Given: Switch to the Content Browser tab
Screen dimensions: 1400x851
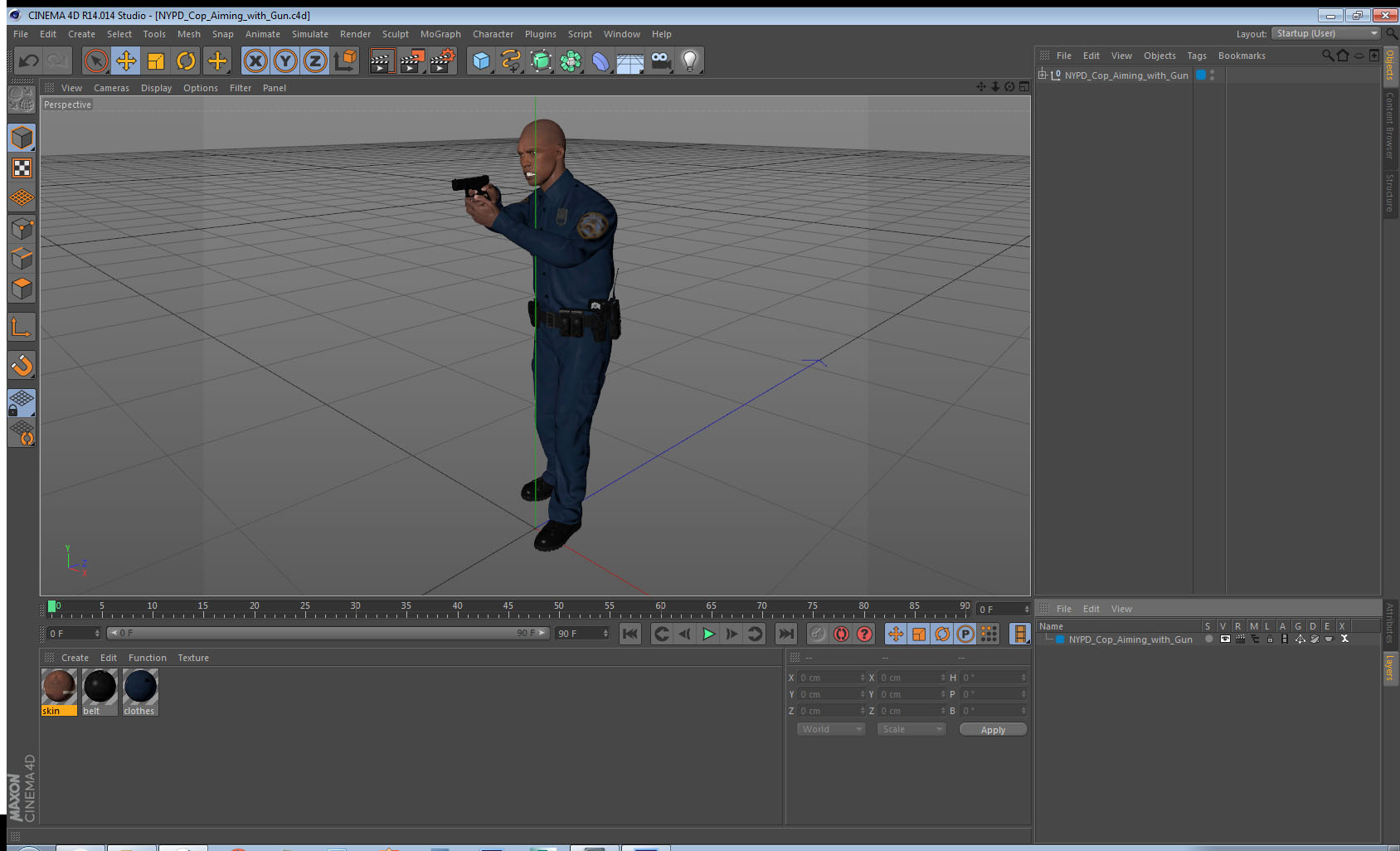Looking at the screenshot, I should 1390,124.
